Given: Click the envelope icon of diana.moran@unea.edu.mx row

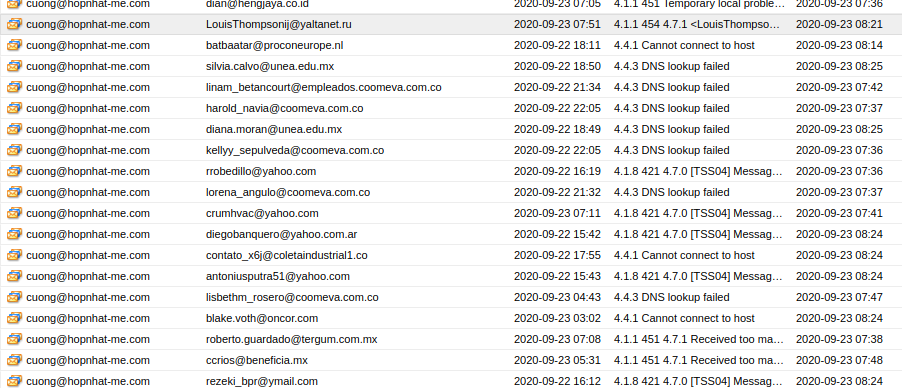Looking at the screenshot, I should (x=14, y=130).
